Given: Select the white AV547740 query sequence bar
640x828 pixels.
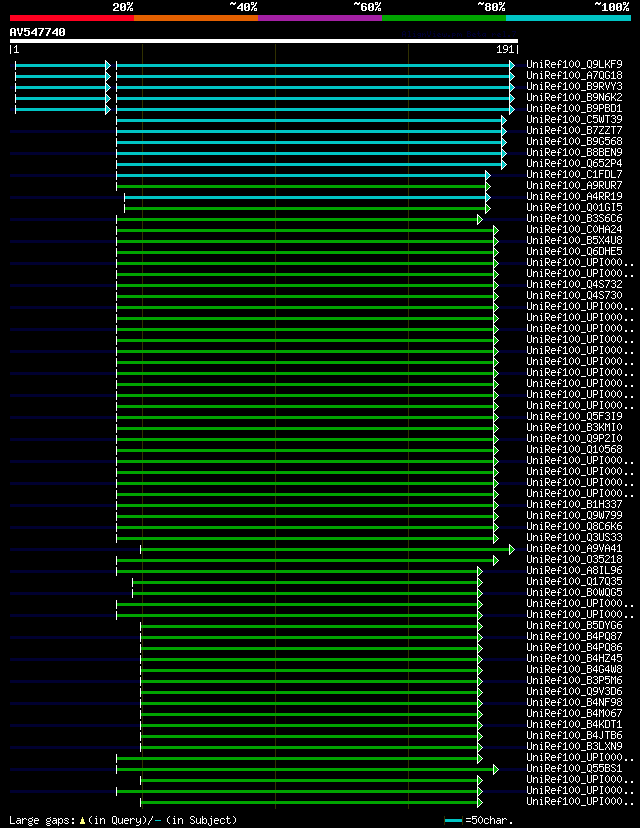Looking at the screenshot, I should coord(263,41).
